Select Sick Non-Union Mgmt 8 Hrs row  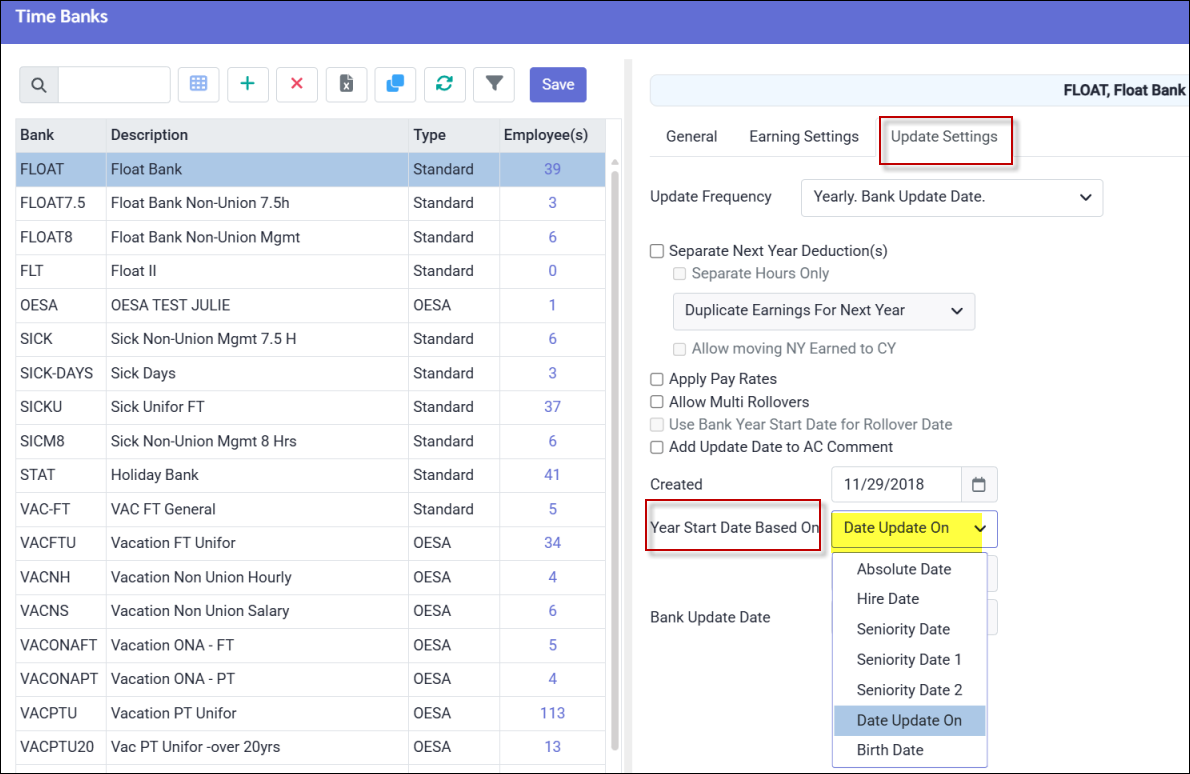pos(310,441)
